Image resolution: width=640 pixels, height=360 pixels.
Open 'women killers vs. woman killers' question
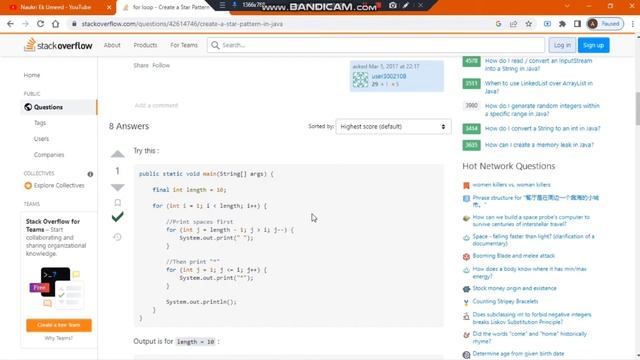pos(511,185)
